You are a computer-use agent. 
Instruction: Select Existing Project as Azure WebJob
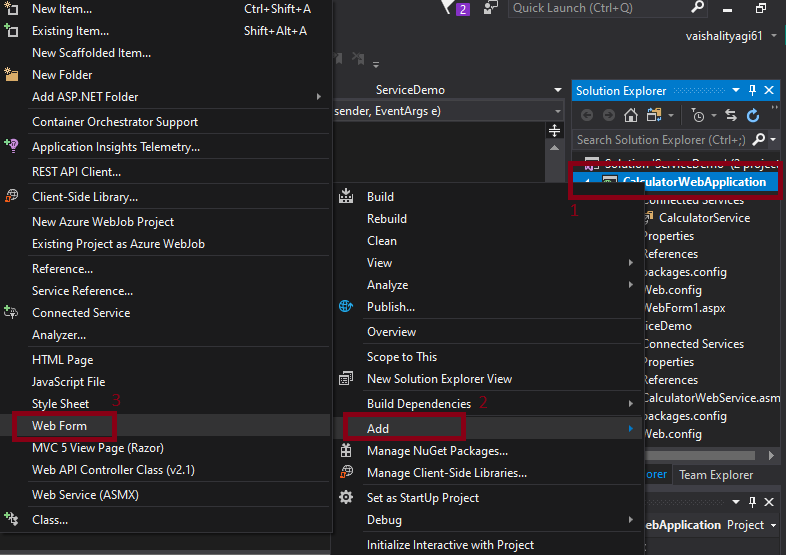pyautogui.click(x=165, y=244)
